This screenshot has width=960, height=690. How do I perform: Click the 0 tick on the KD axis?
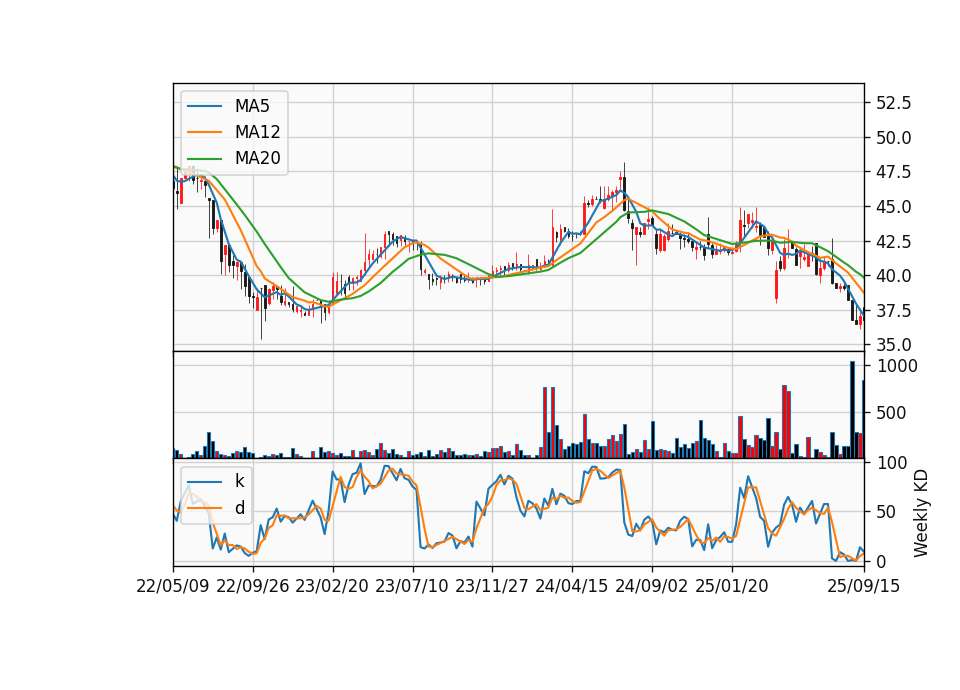click(x=882, y=561)
